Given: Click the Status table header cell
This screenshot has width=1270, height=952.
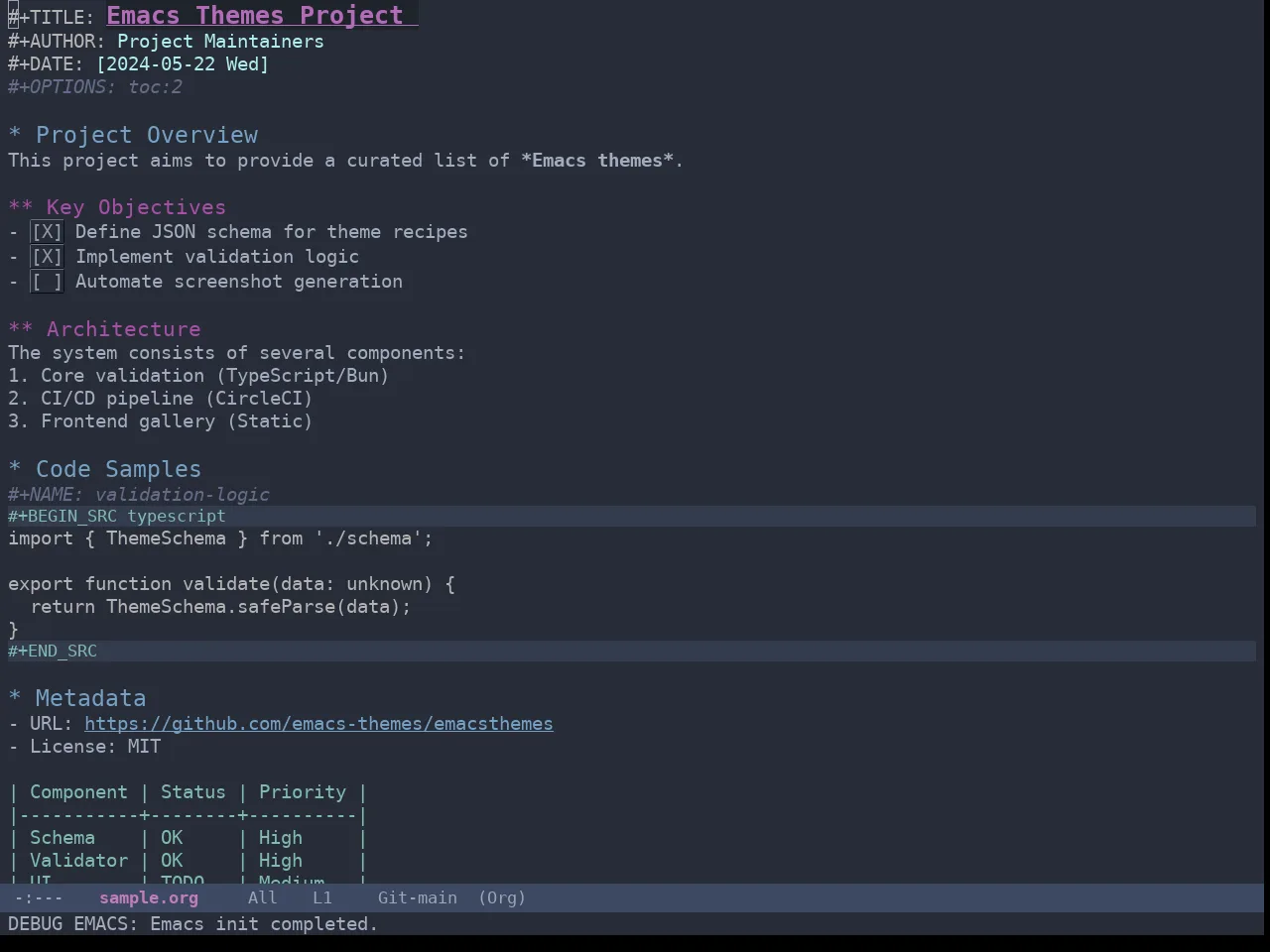Looking at the screenshot, I should point(193,792).
